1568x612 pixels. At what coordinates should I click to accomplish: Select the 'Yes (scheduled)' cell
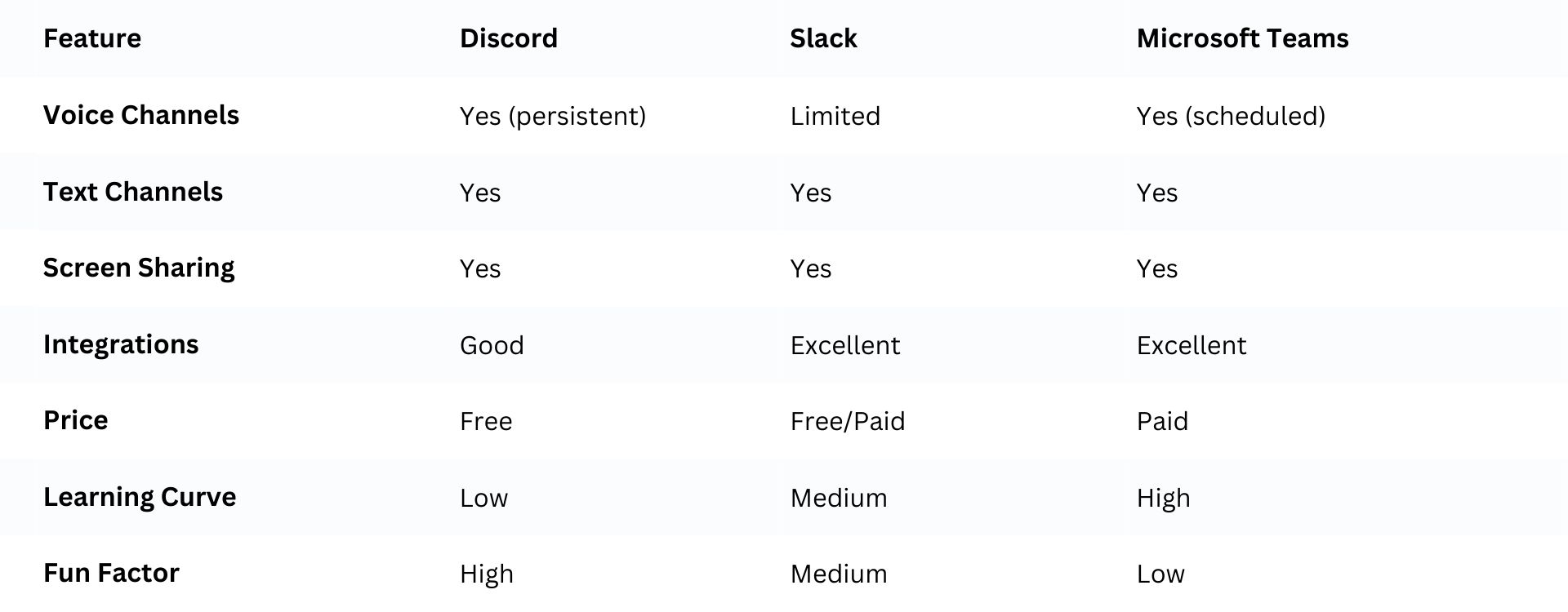tap(1231, 116)
